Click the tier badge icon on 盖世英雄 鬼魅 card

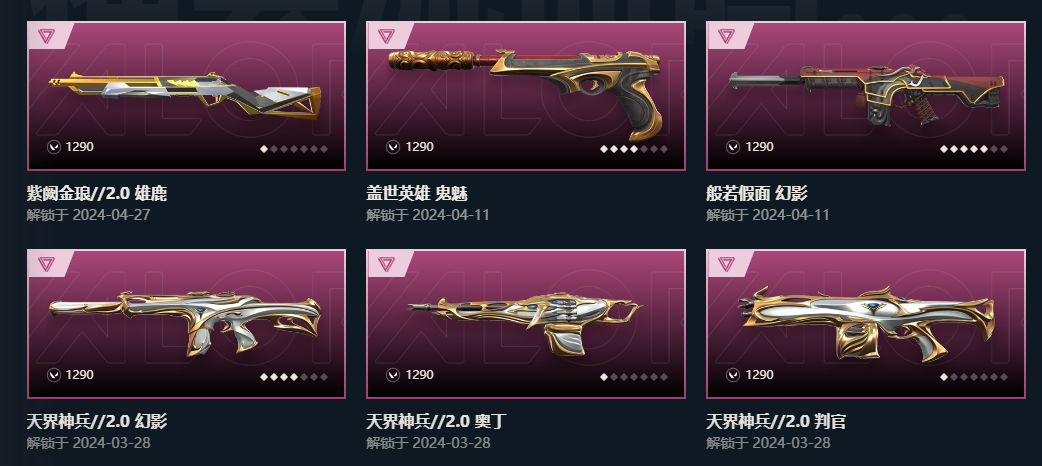pyautogui.click(x=385, y=36)
